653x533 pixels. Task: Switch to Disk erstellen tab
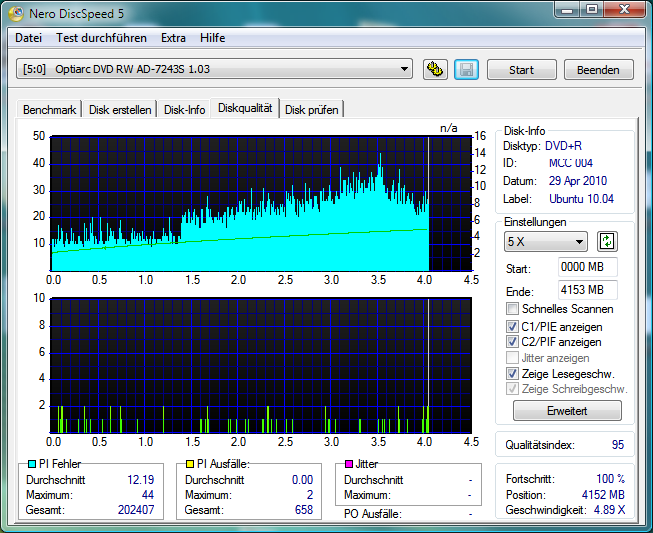point(120,110)
